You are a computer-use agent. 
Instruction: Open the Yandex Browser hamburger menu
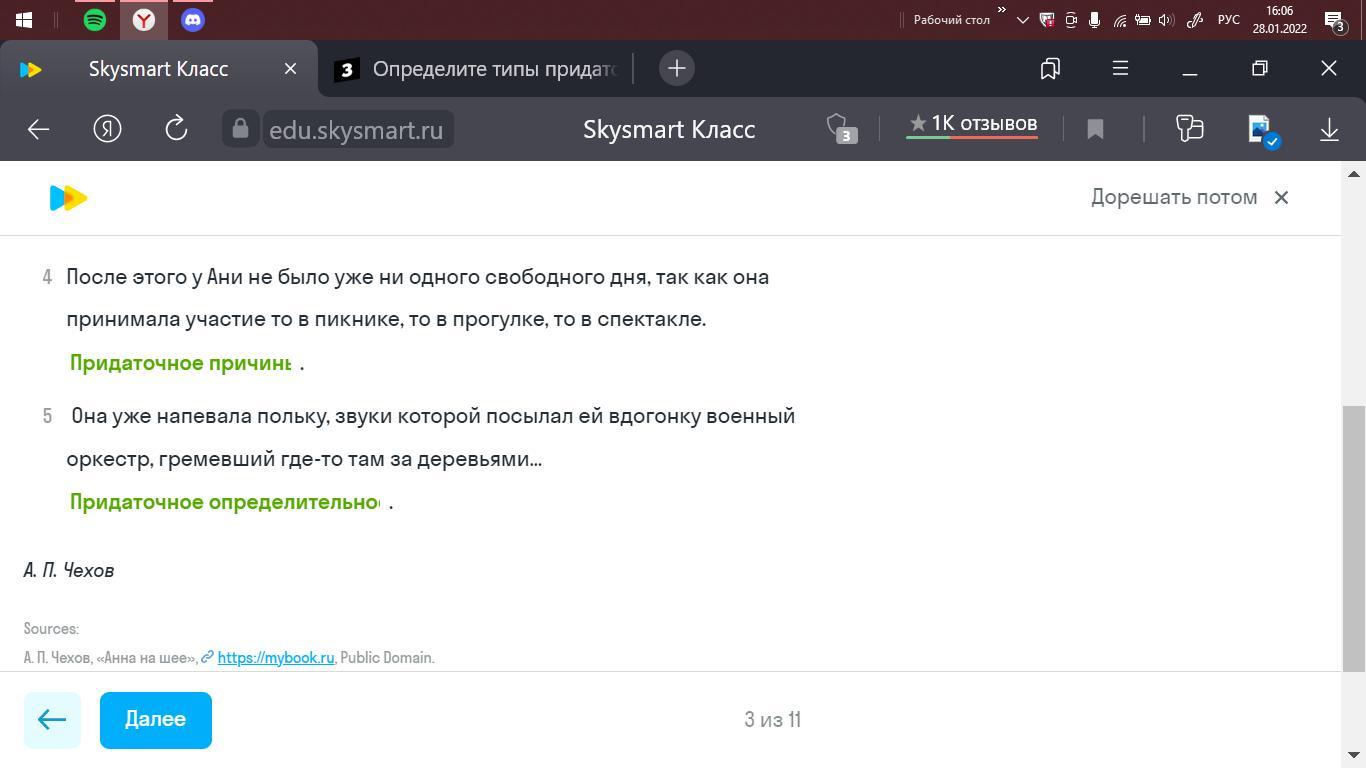[x=1120, y=68]
